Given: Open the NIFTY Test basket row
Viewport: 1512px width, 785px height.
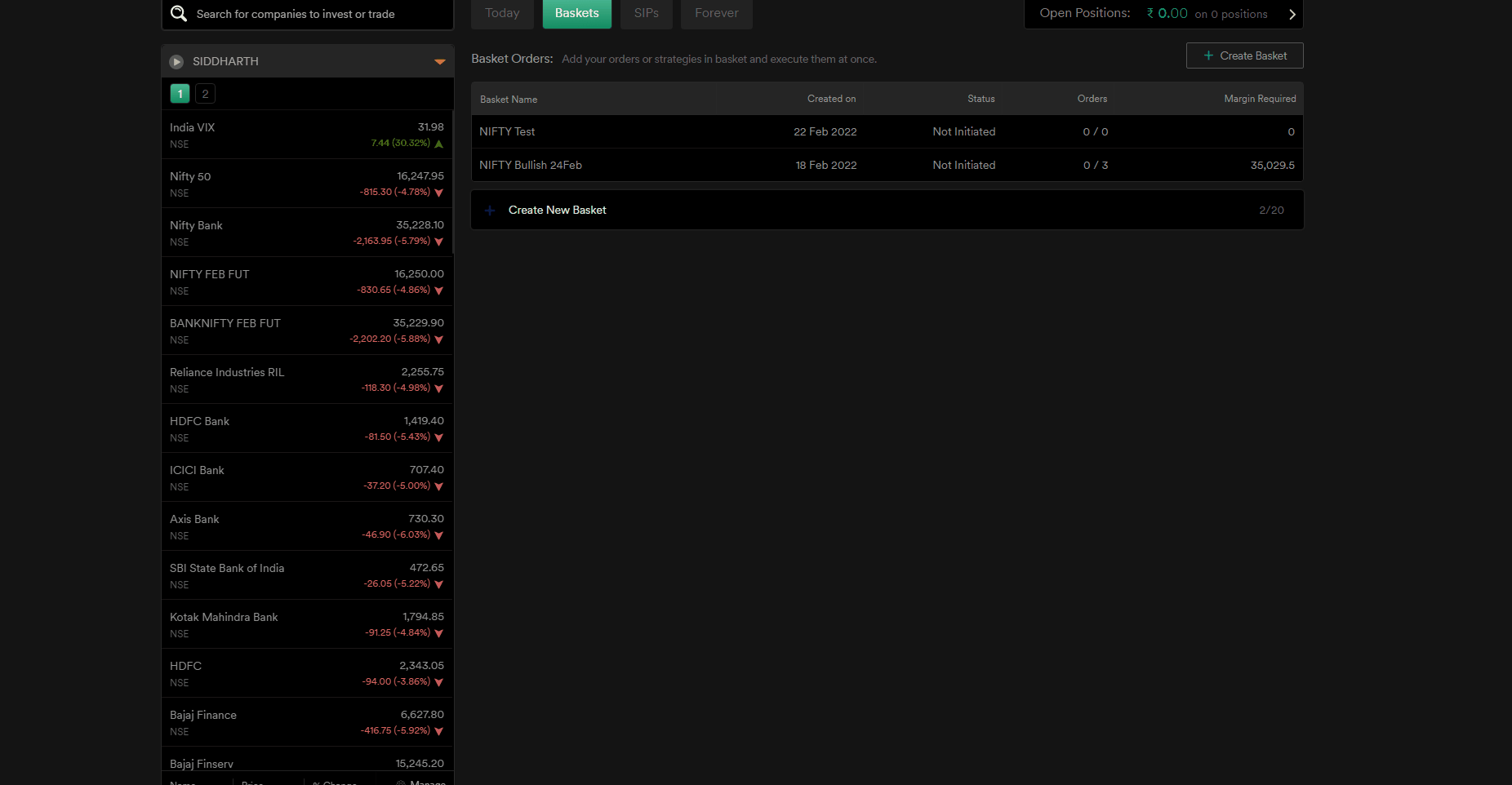Looking at the screenshot, I should [x=507, y=131].
